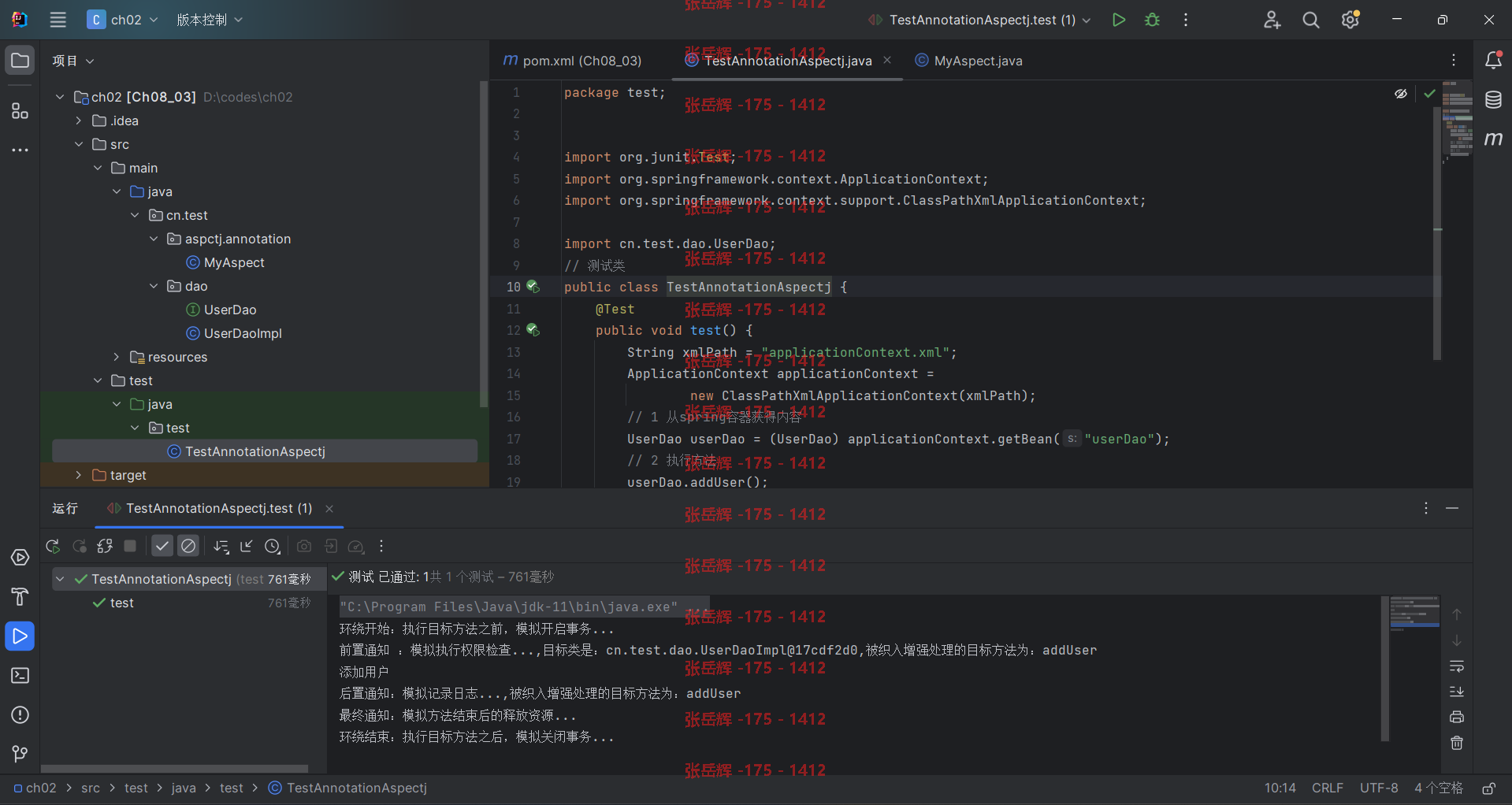Screen dimensions: 1512x805
Task: Toggle scroll to end of console
Action: 1457,692
